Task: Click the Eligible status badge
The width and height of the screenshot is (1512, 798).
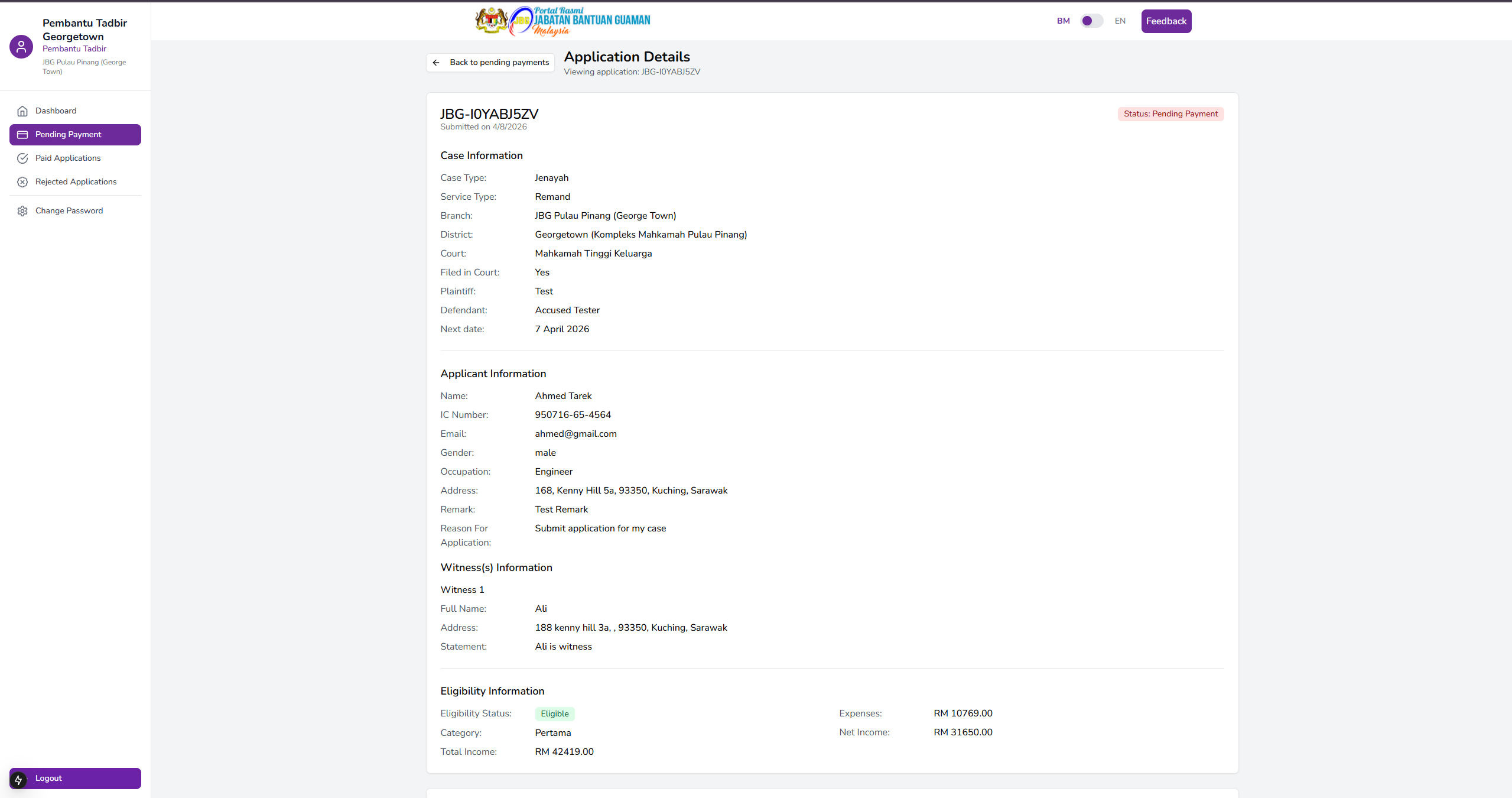Action: coord(554,713)
